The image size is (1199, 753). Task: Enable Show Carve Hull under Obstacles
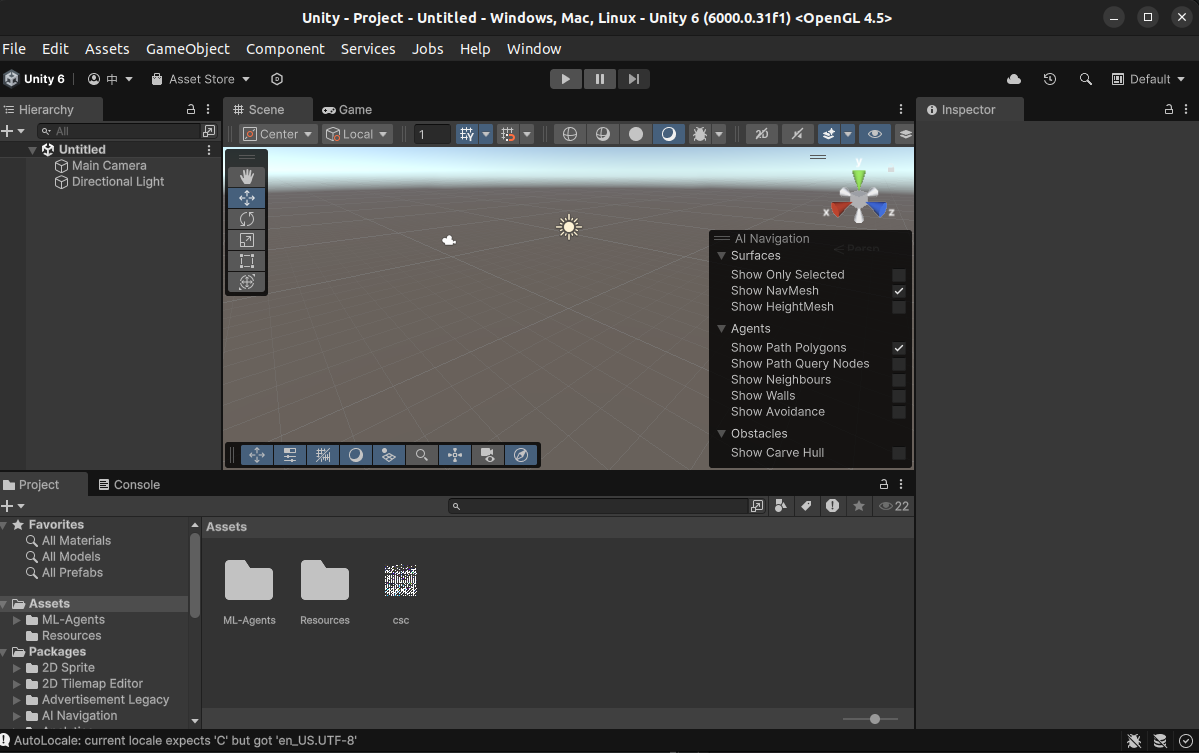click(x=898, y=452)
